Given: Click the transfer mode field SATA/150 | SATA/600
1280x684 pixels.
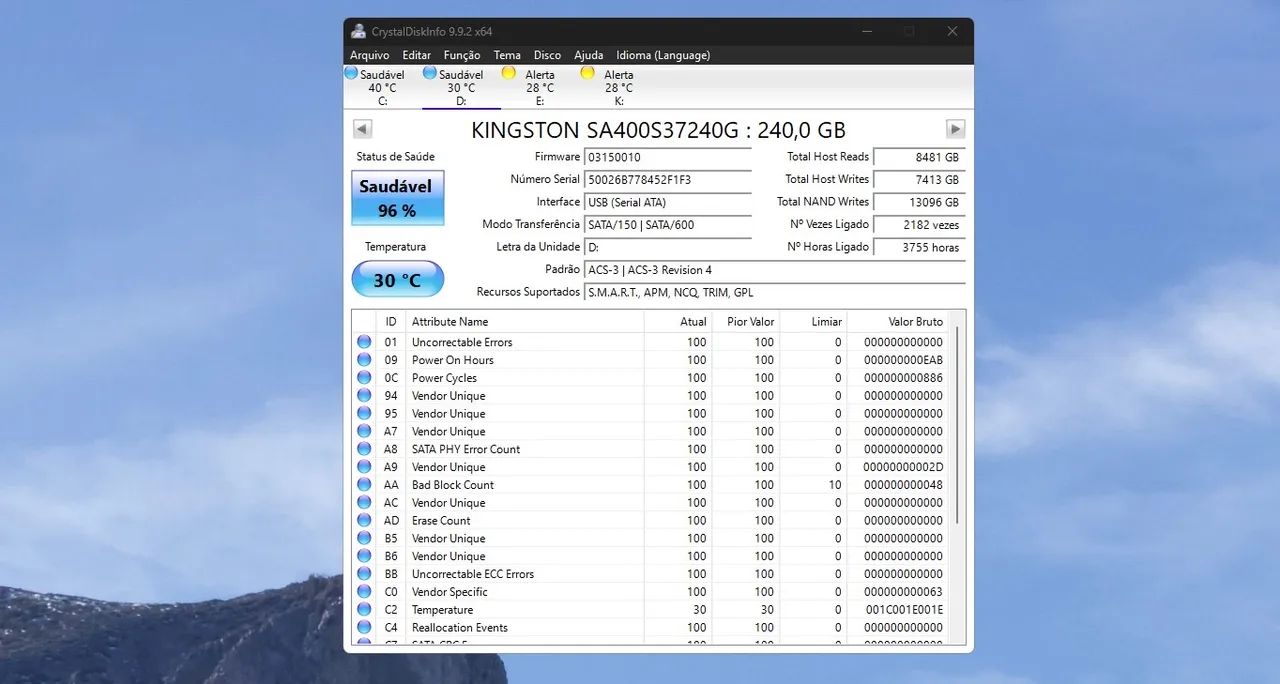Looking at the screenshot, I should click(x=667, y=225).
